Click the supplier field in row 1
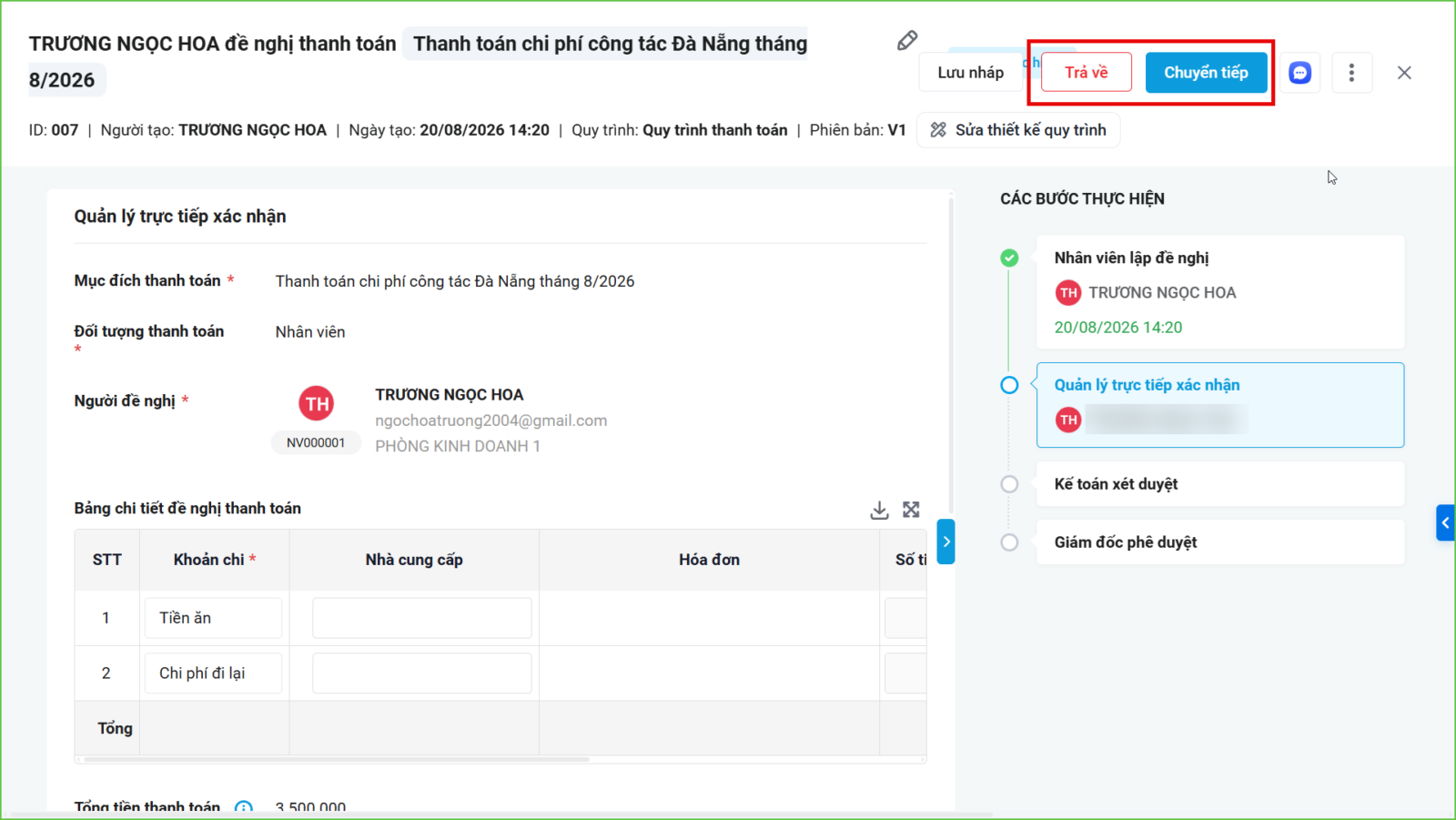 coord(422,618)
